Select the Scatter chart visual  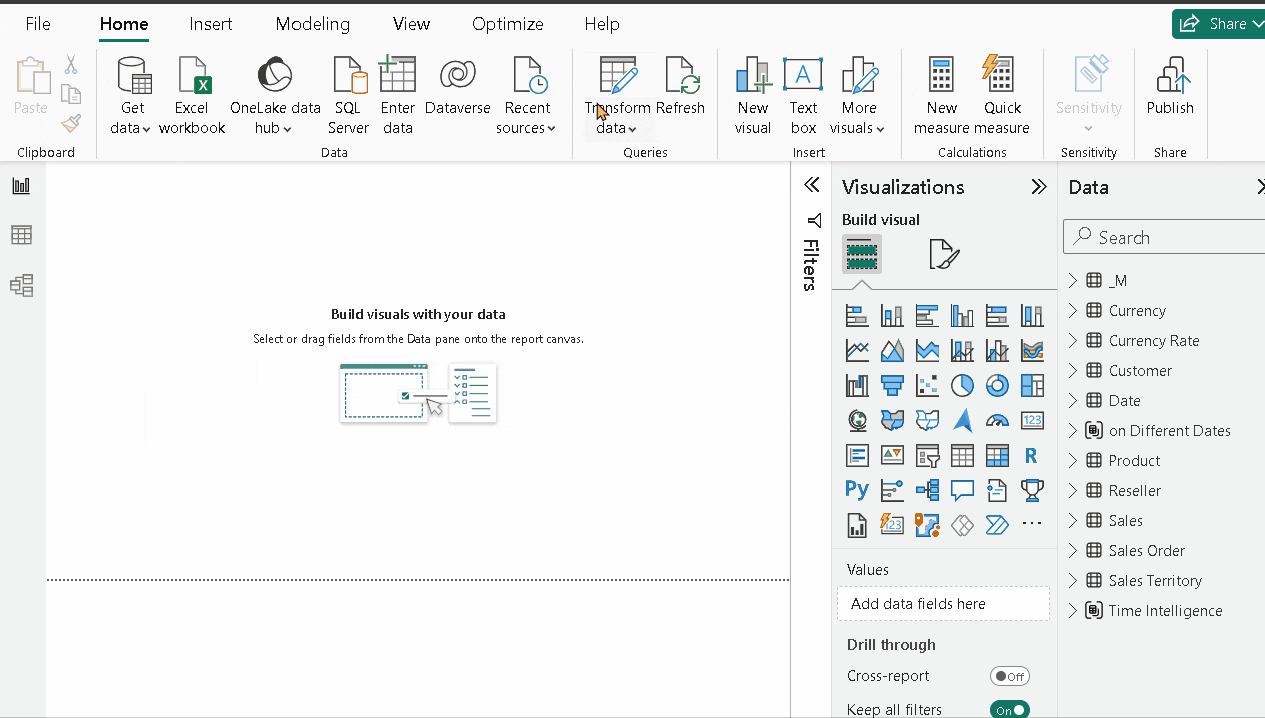pyautogui.click(x=927, y=386)
